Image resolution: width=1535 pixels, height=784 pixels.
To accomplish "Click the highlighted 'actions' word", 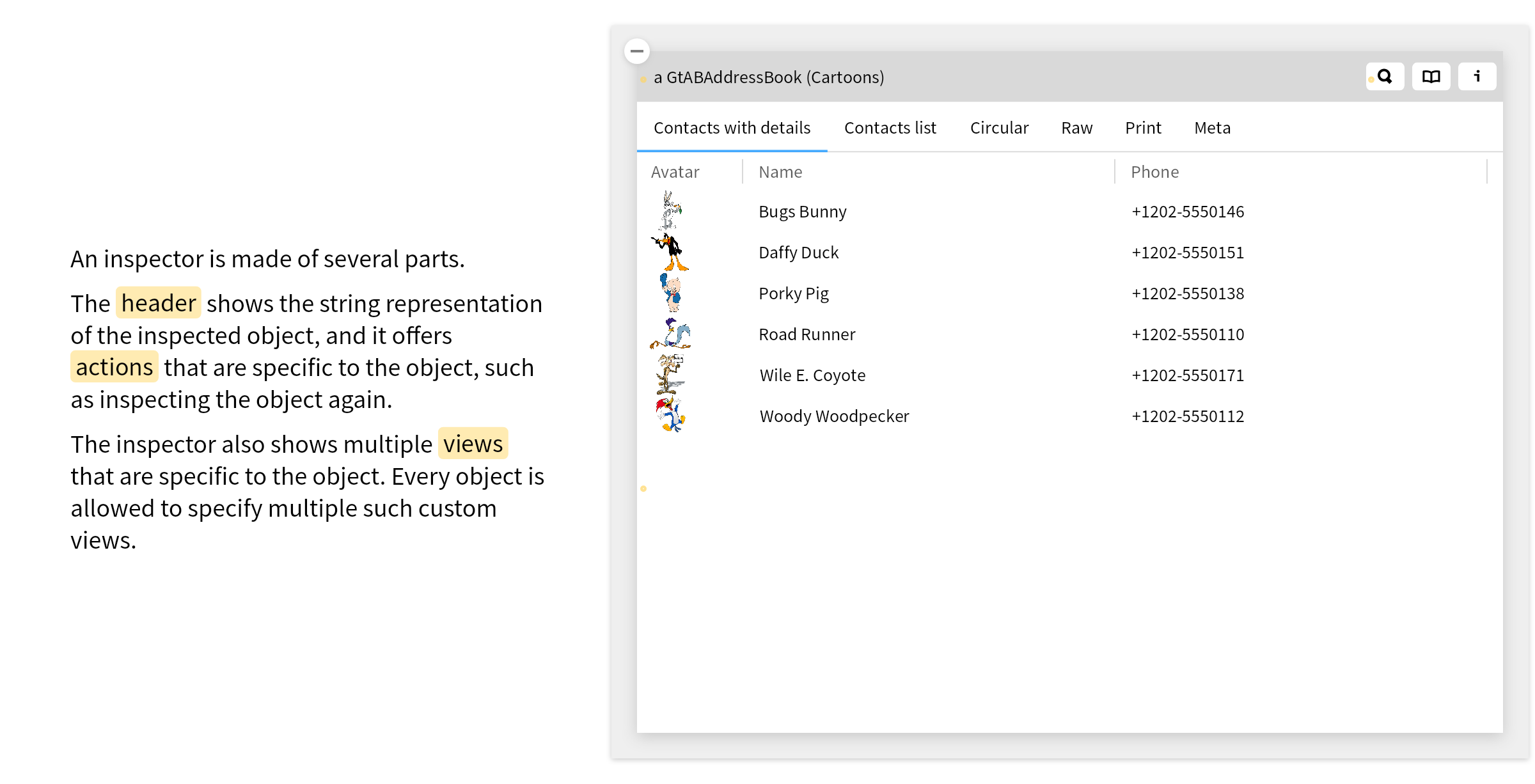I will click(114, 367).
